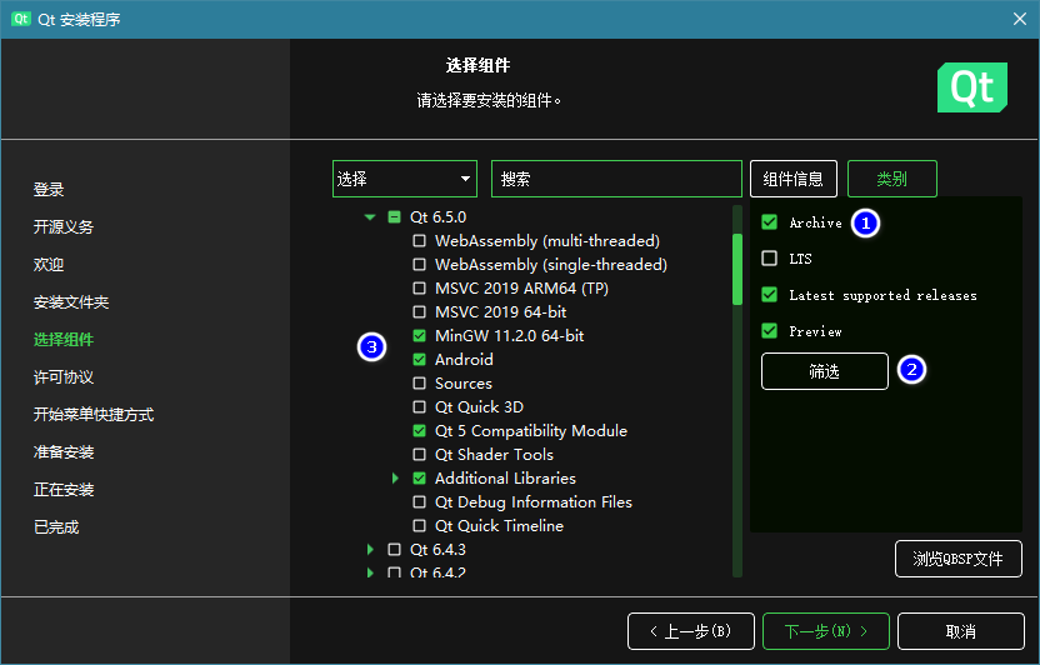Screen dimensions: 1040x665
Task: Select the 已完成 step in sidebar
Action: [56, 527]
